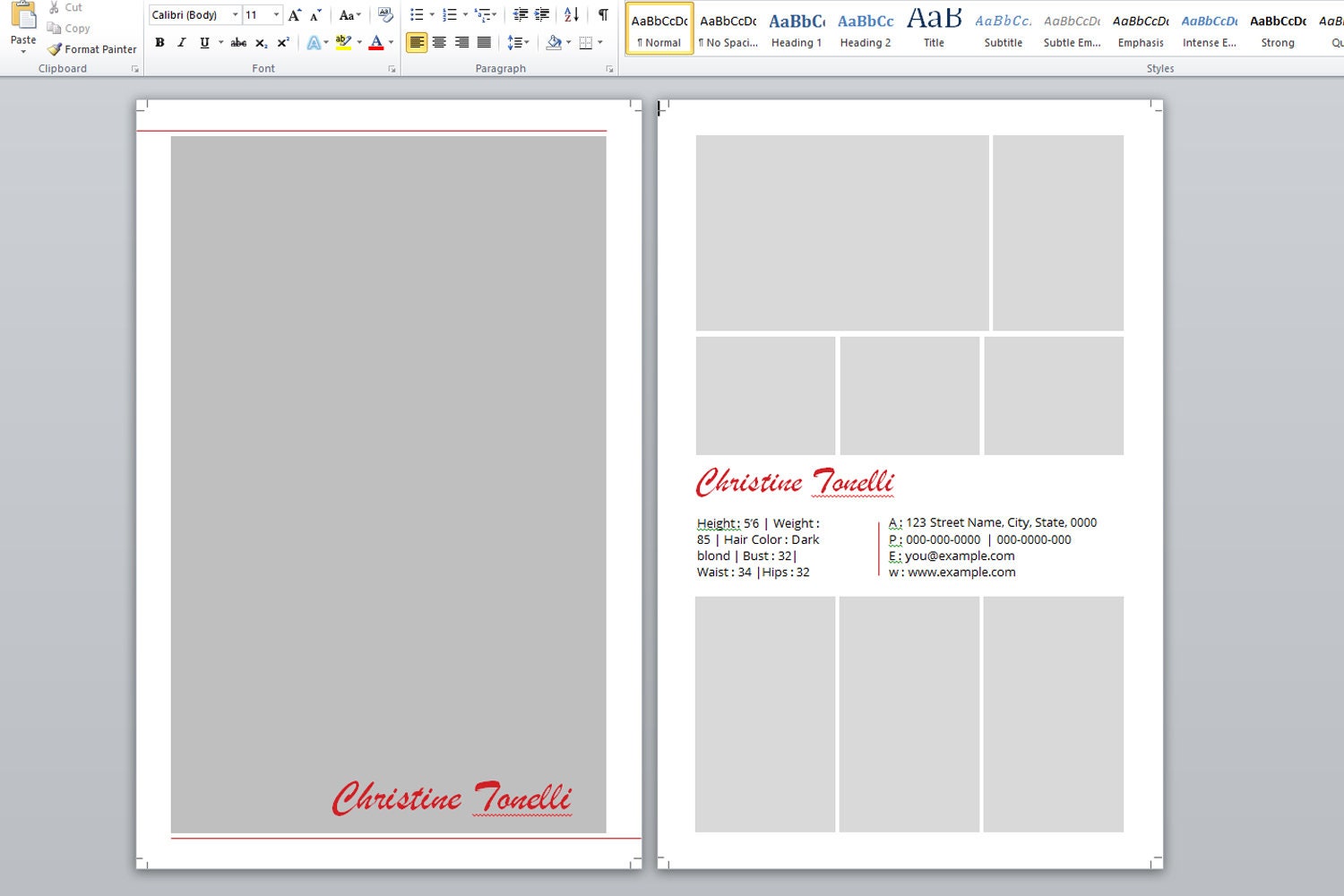Enable center text alignment
The width and height of the screenshot is (1344, 896).
point(439,41)
